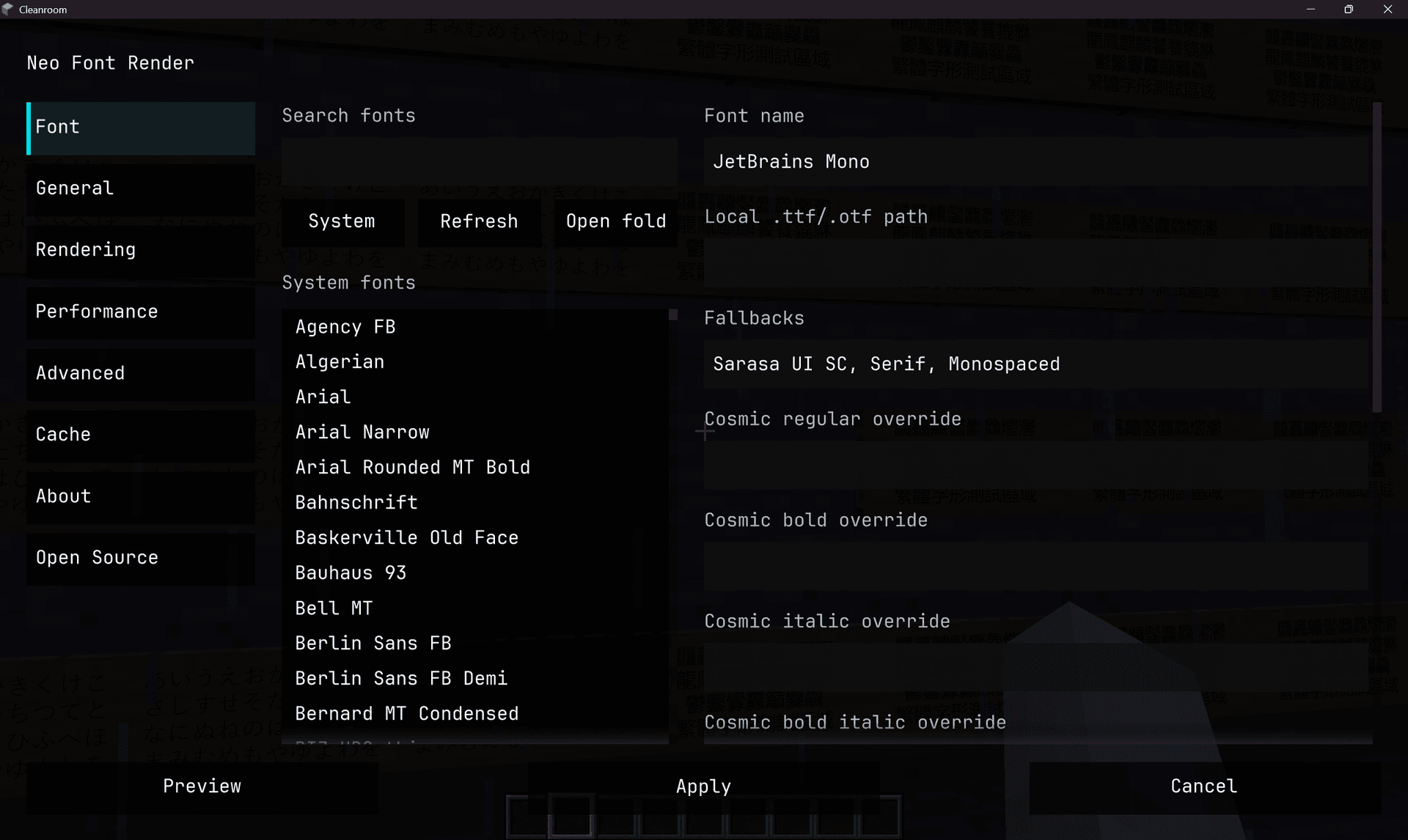
Task: Click the Cosmic bold override field
Action: pos(1036,567)
